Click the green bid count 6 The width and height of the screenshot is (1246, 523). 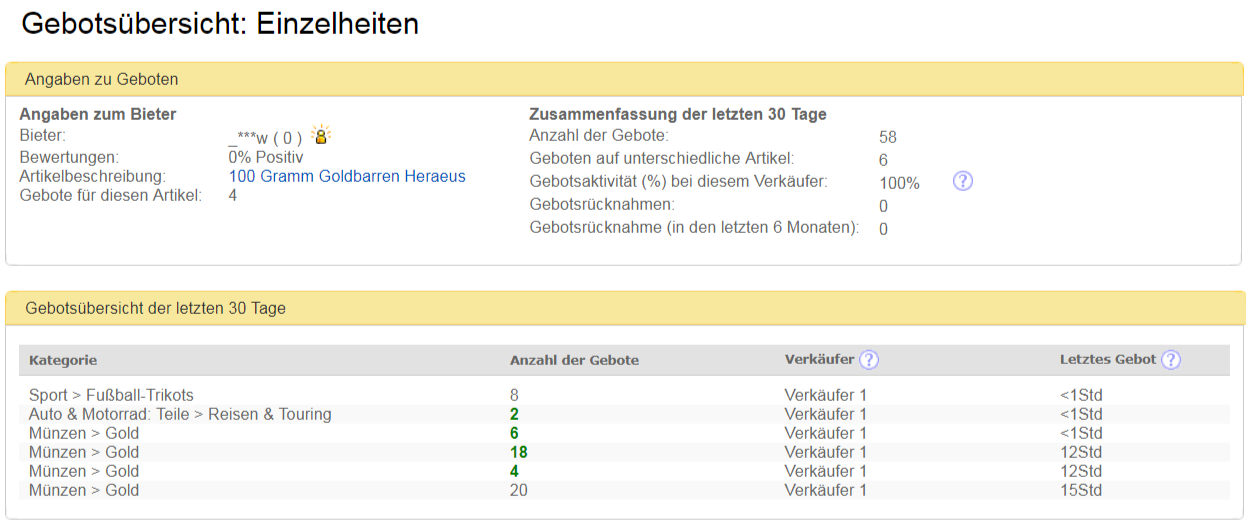[x=514, y=433]
